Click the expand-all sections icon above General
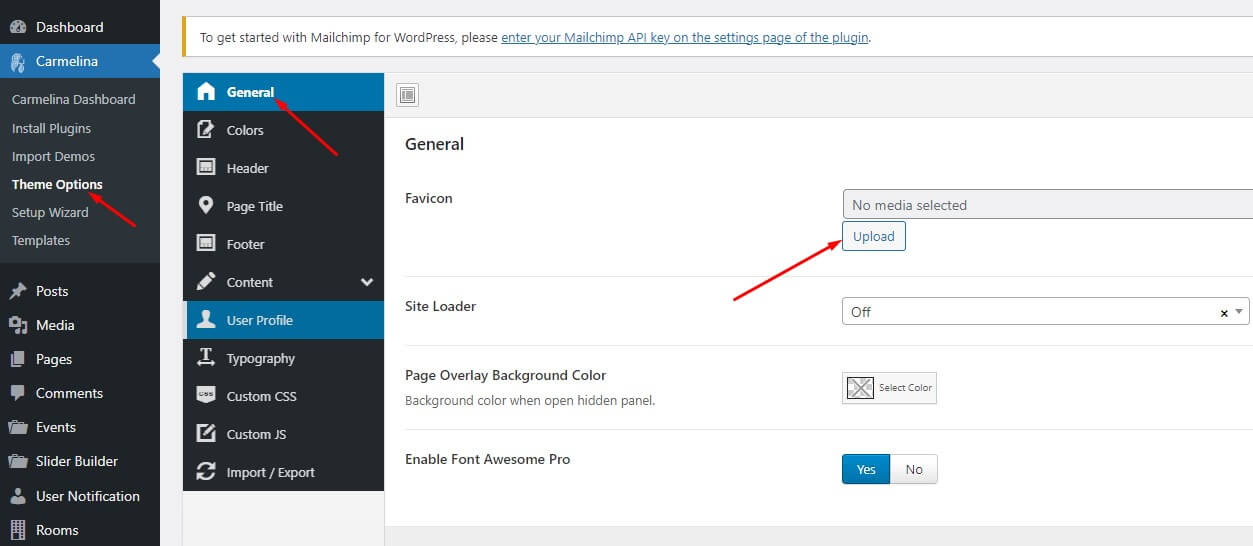The image size is (1253, 546). click(x=407, y=95)
